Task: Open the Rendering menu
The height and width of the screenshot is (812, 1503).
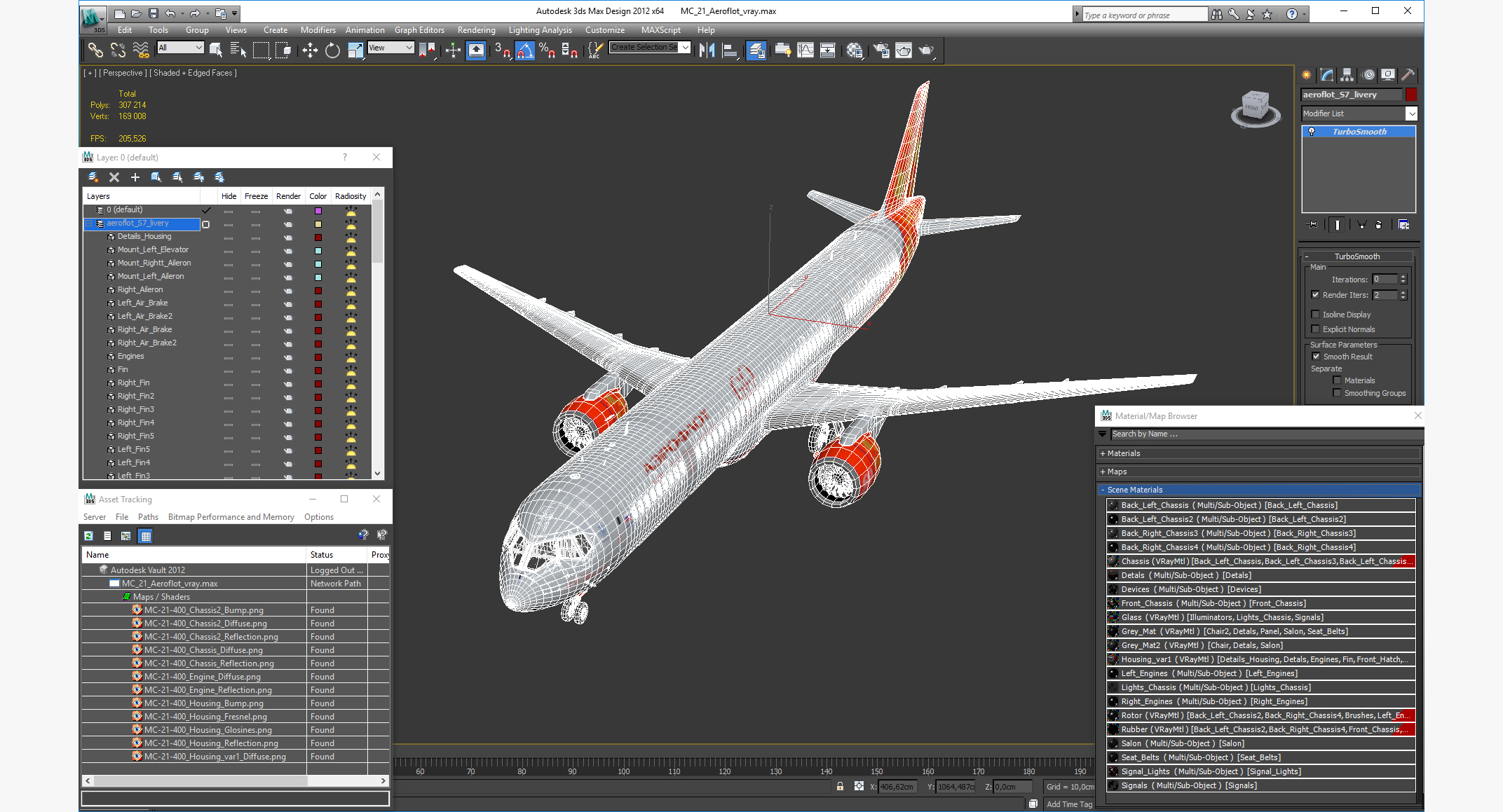Action: point(476,30)
